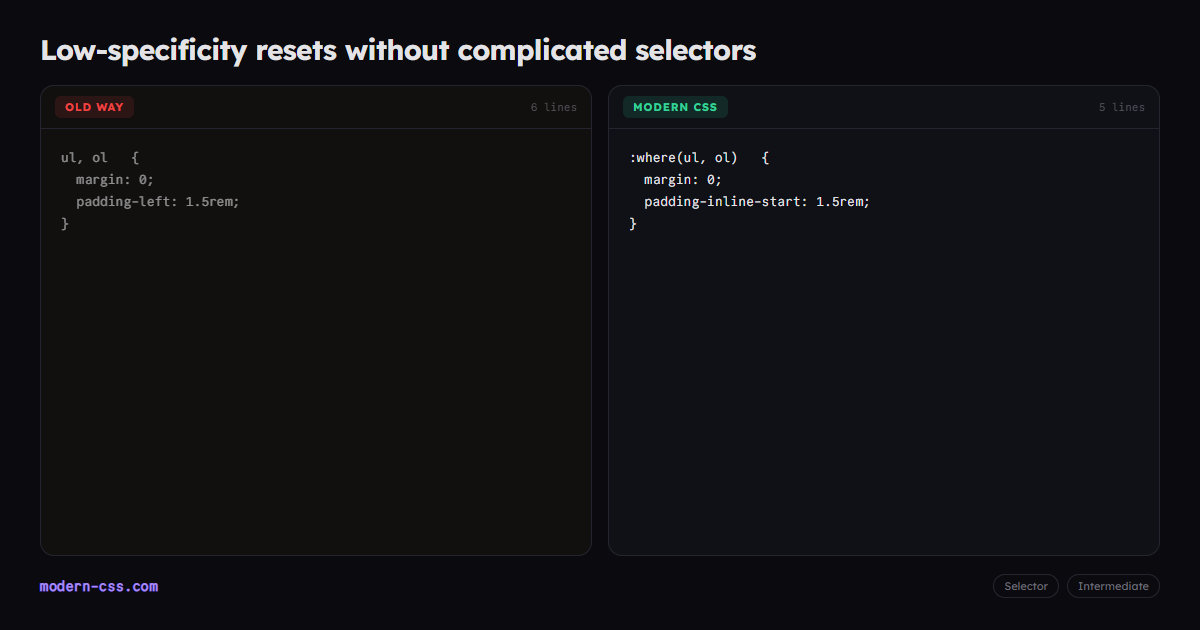The width and height of the screenshot is (1200, 630).
Task: Click the closing brace in old way code
Action: click(65, 224)
